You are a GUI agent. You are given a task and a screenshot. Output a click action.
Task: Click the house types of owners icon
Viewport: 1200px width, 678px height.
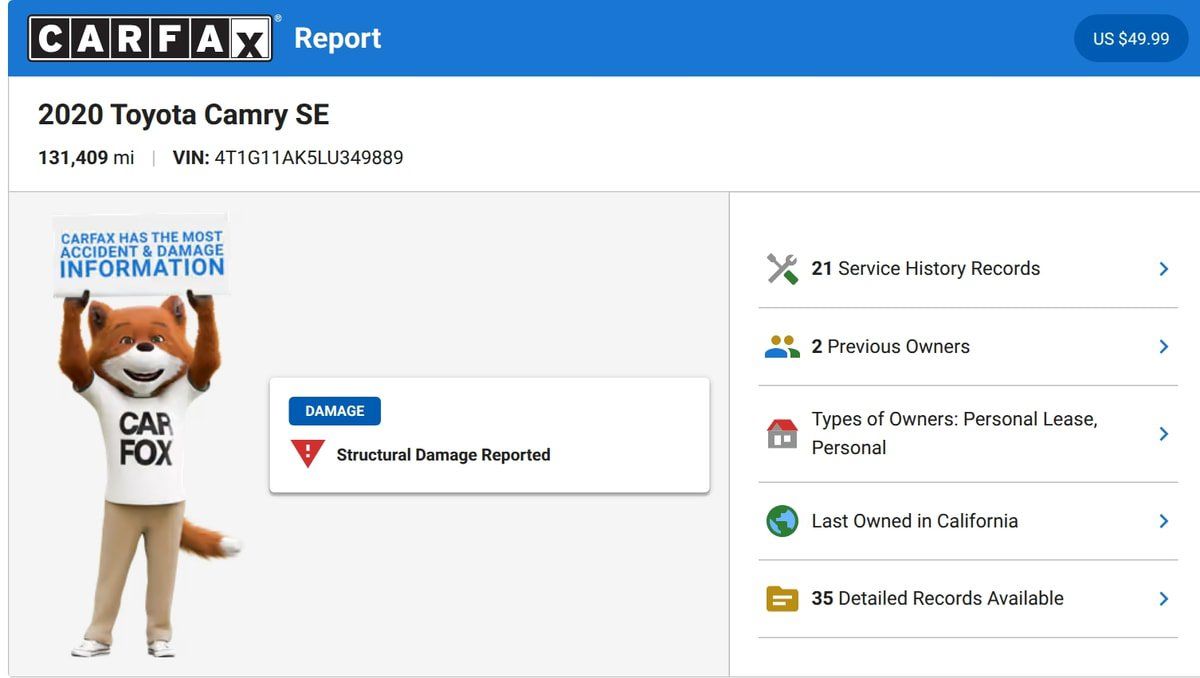click(782, 433)
